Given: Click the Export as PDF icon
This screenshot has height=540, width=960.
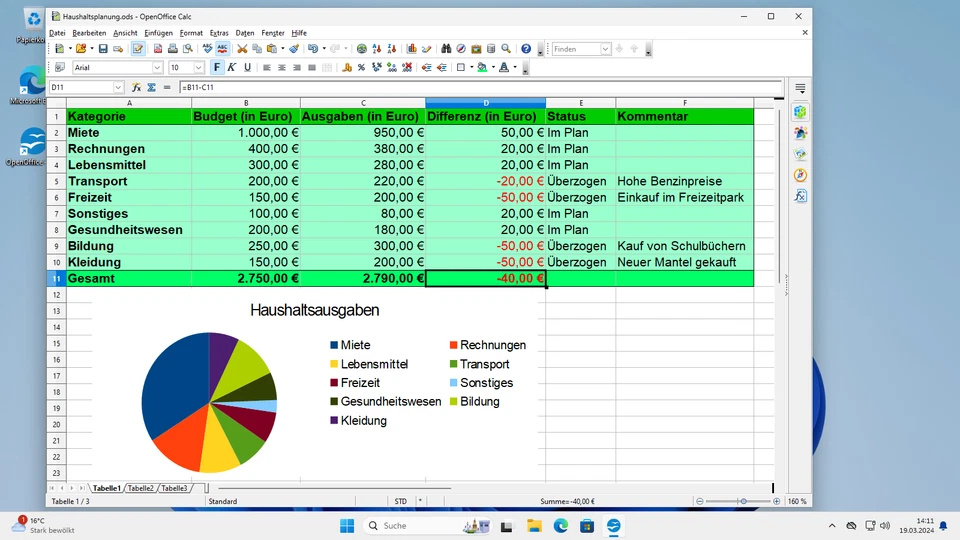Looking at the screenshot, I should (x=158, y=49).
